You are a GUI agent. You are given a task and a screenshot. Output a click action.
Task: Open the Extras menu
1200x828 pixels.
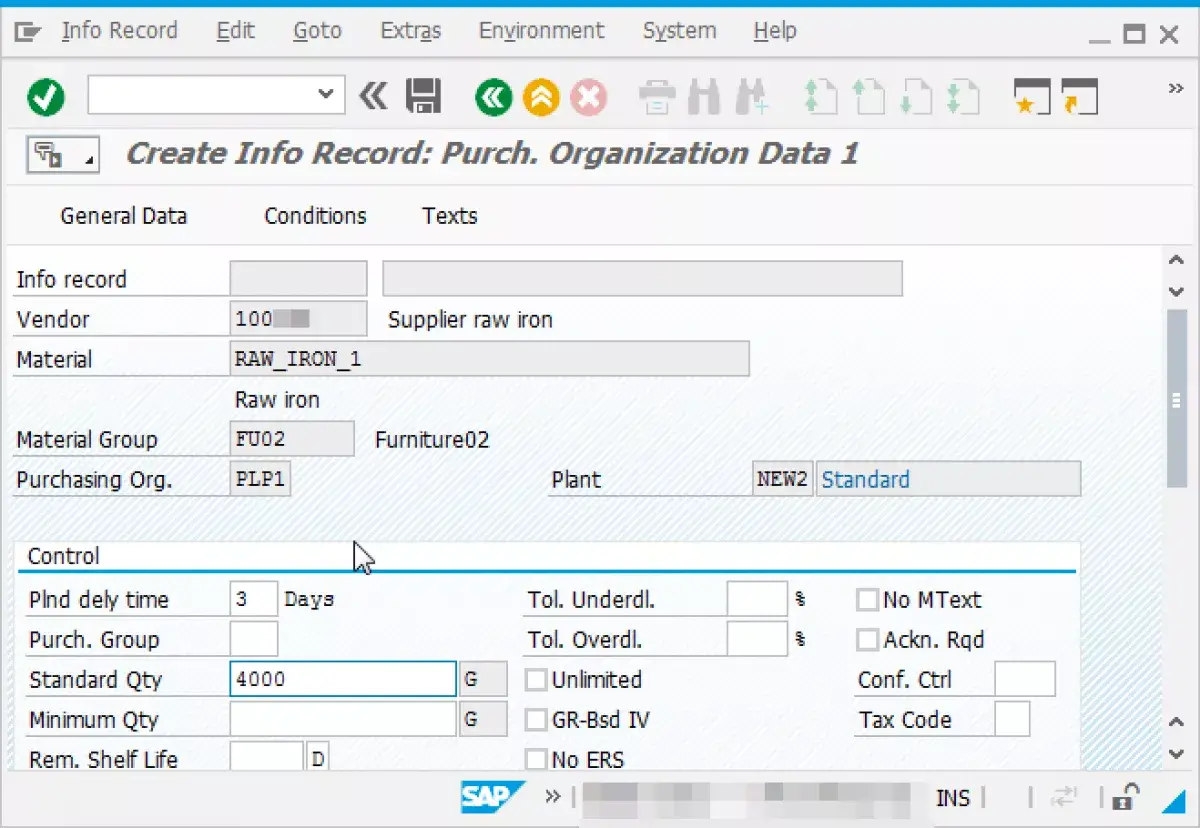(411, 31)
